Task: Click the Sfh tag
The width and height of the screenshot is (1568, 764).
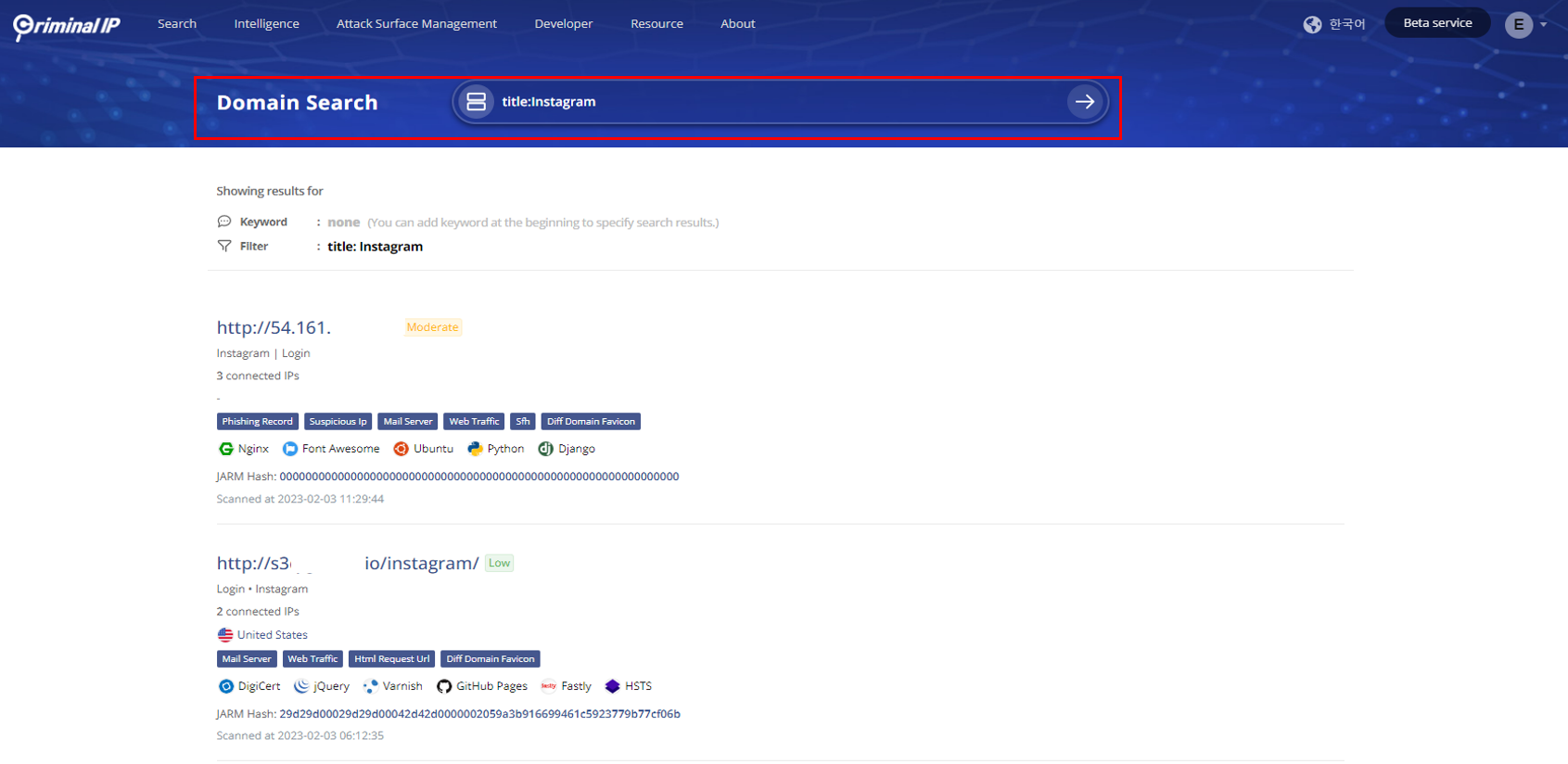Action: tap(523, 422)
